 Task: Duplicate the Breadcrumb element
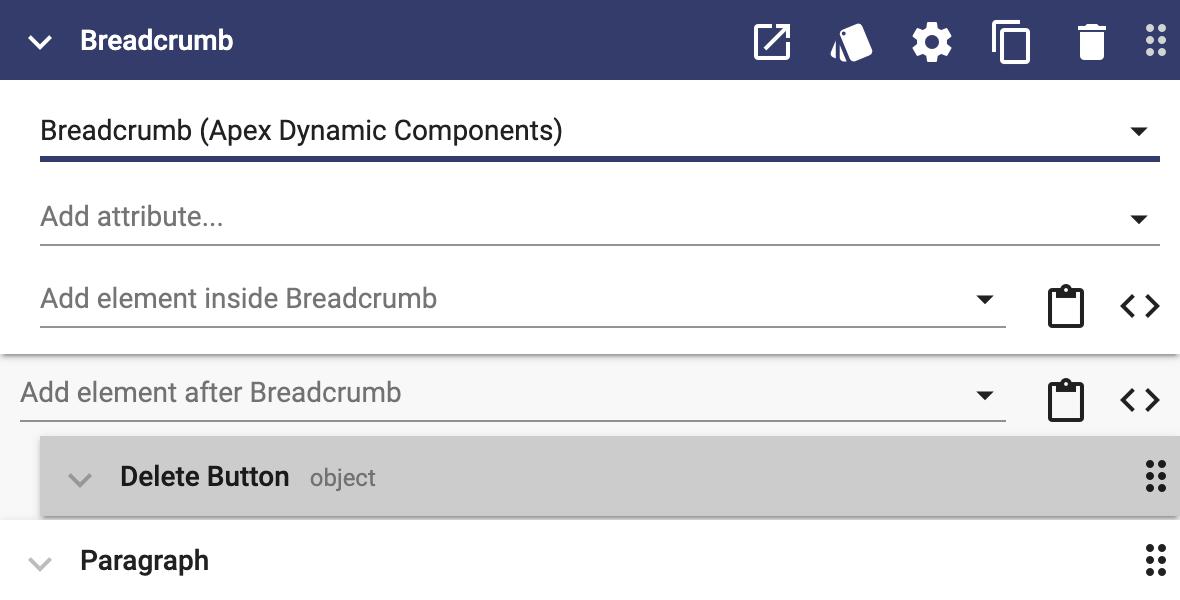pyautogui.click(x=1011, y=42)
